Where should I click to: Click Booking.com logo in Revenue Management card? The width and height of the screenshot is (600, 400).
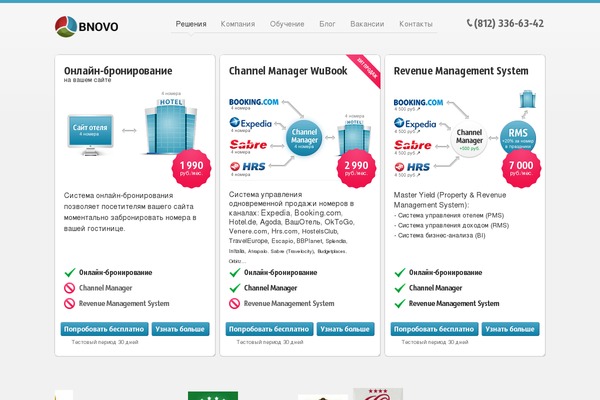click(x=418, y=103)
